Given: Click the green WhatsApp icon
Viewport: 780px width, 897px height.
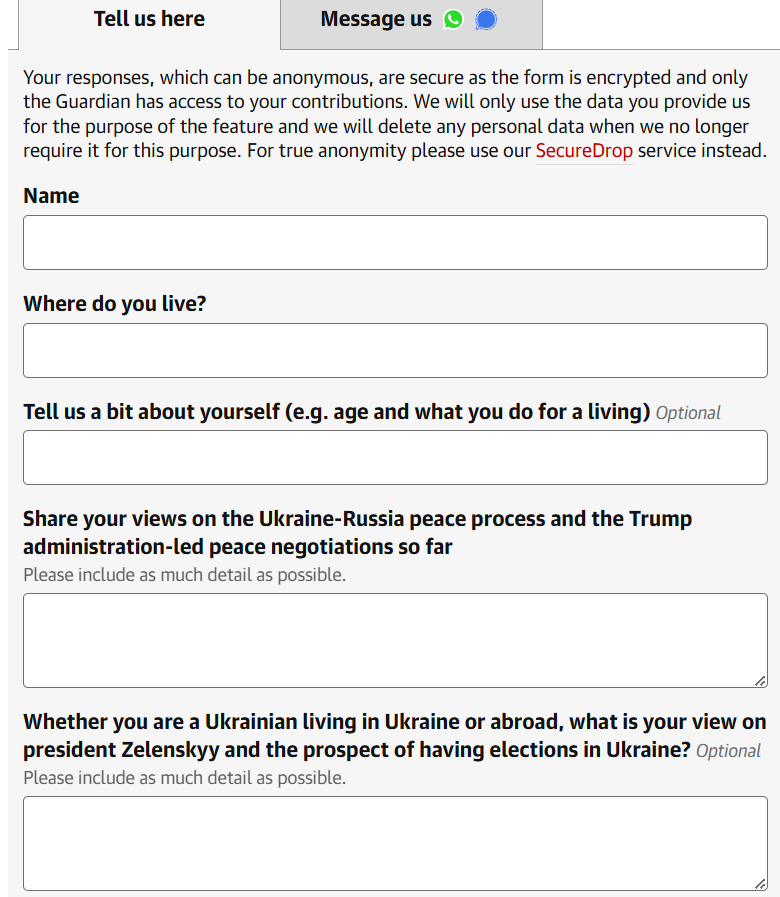Looking at the screenshot, I should [x=453, y=19].
